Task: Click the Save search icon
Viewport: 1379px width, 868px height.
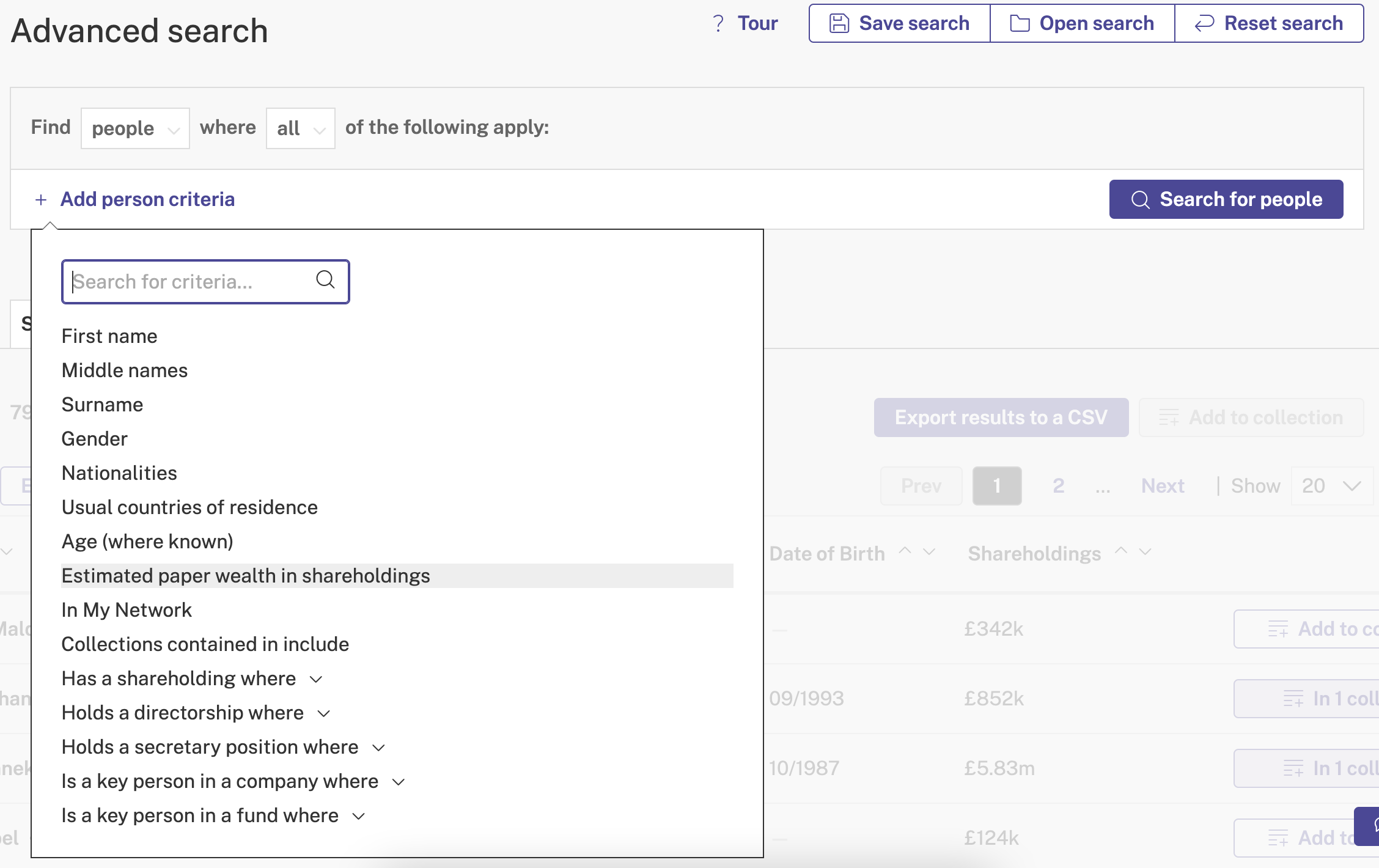Action: (x=839, y=22)
